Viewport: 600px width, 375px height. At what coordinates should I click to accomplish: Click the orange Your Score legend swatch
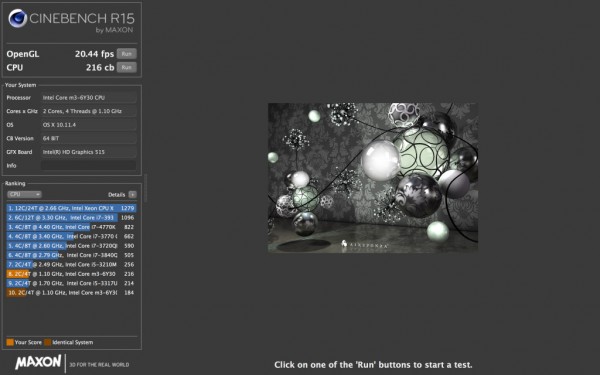tap(10, 342)
